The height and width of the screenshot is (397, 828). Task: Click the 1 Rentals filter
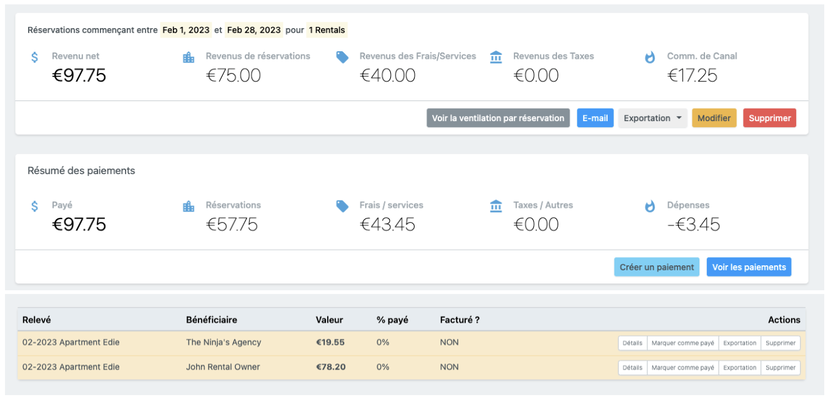pos(327,30)
